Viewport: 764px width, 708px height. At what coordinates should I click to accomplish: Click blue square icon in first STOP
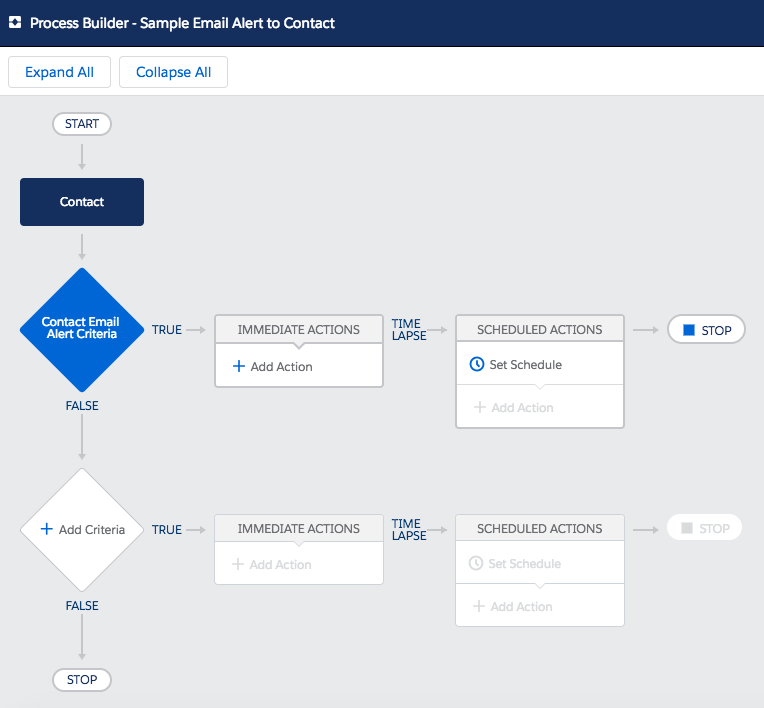[689, 330]
